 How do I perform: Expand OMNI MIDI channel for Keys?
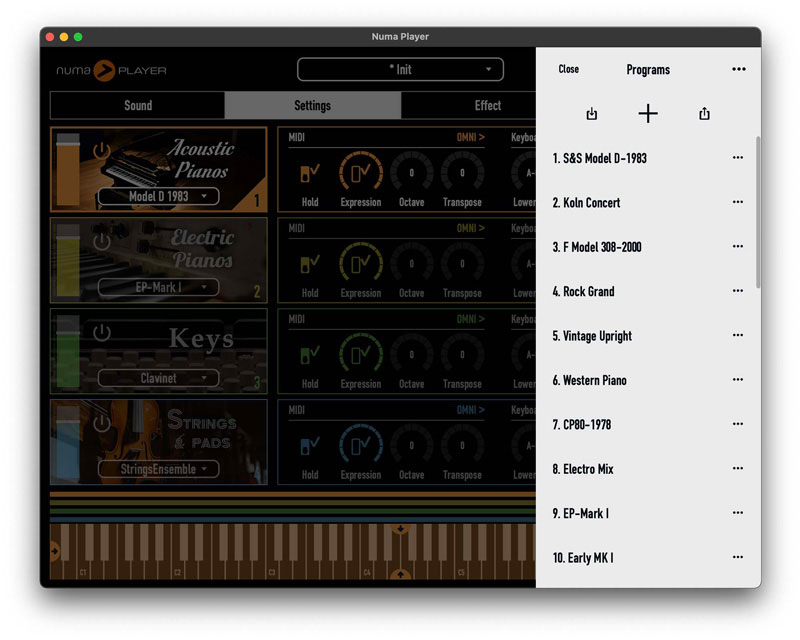470,319
